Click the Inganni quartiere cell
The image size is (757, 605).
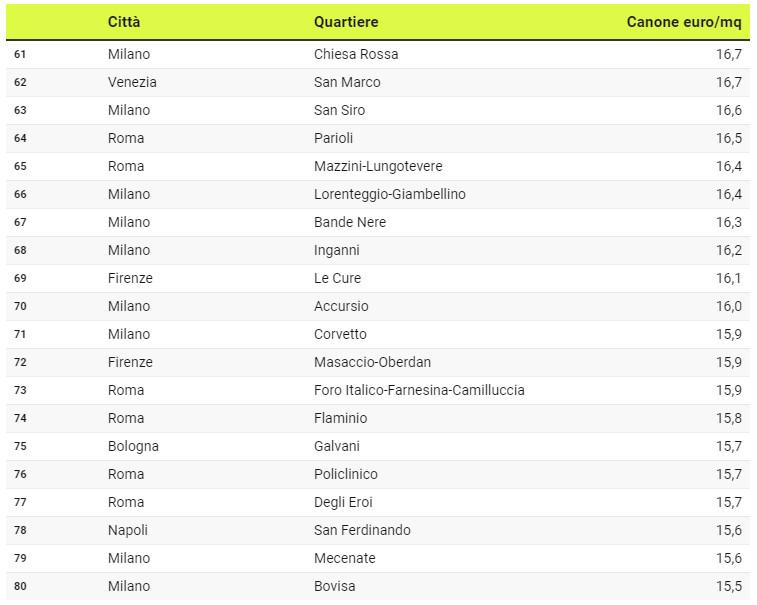[x=336, y=250]
